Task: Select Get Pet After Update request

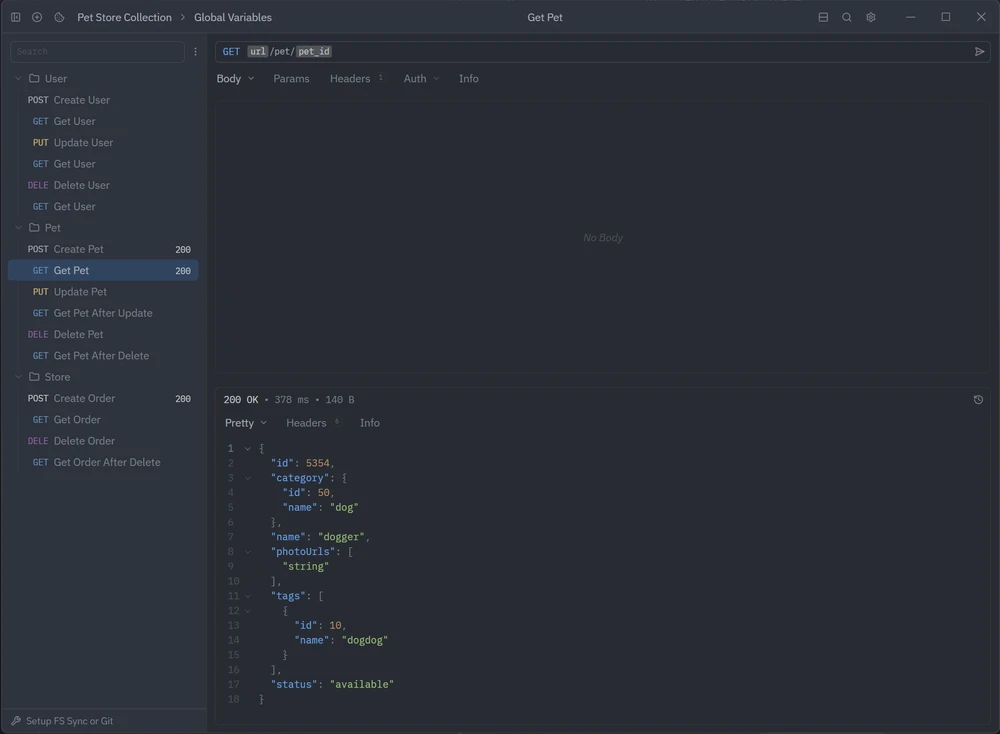Action: click(103, 313)
